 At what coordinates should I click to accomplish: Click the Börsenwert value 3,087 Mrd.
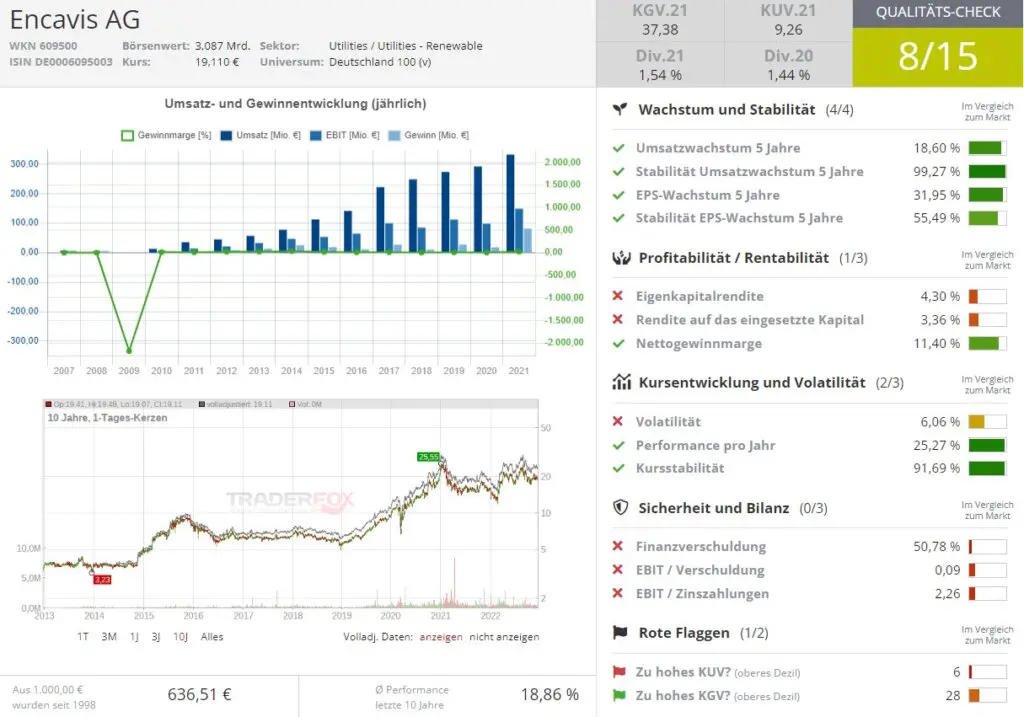pos(222,46)
